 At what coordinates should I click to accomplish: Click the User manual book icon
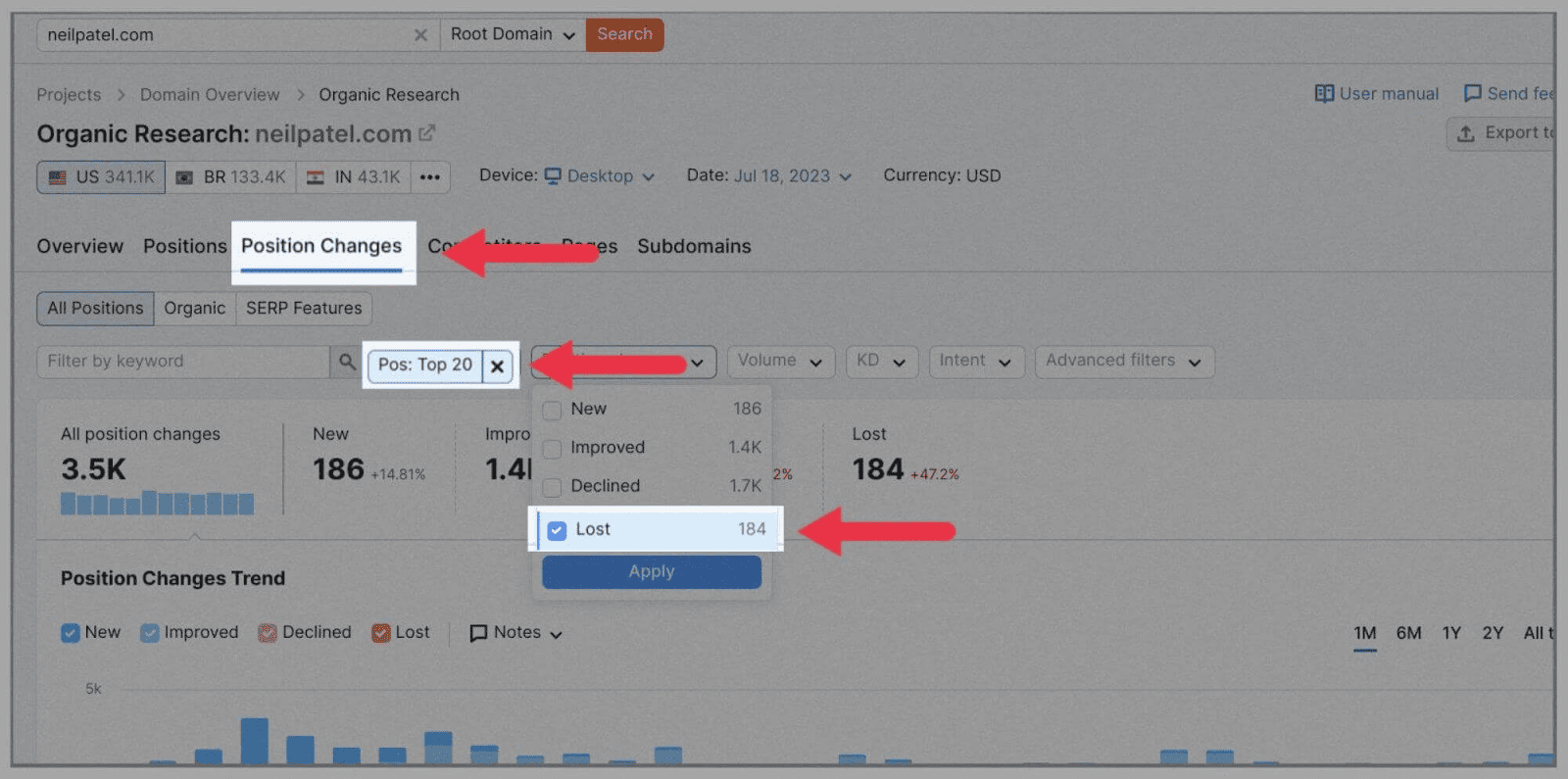(1324, 94)
